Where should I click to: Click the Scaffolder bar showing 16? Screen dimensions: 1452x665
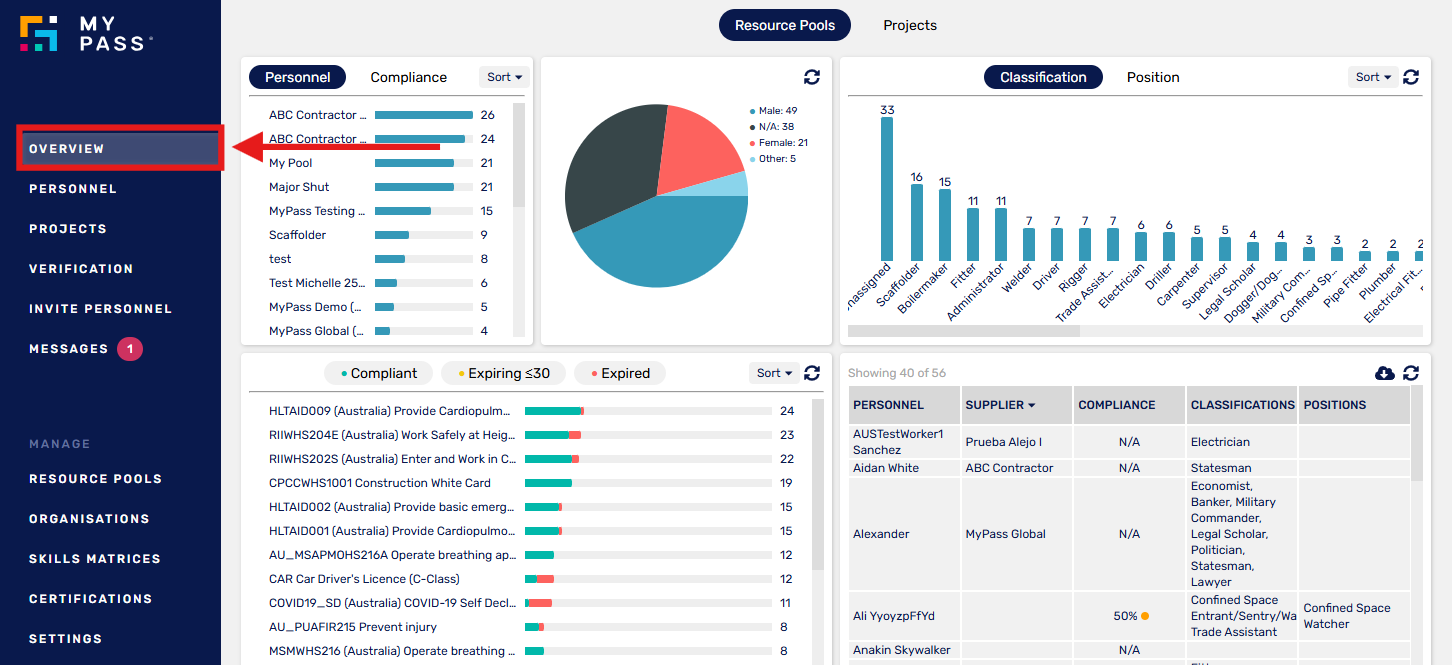point(917,222)
